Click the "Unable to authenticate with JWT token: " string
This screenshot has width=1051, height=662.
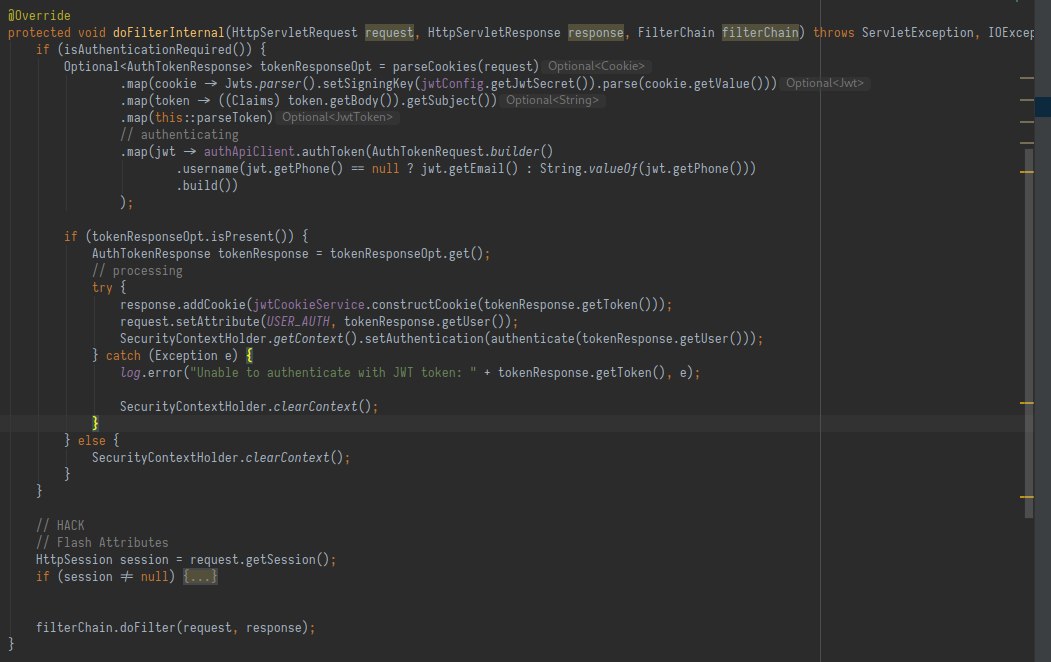pyautogui.click(x=333, y=373)
